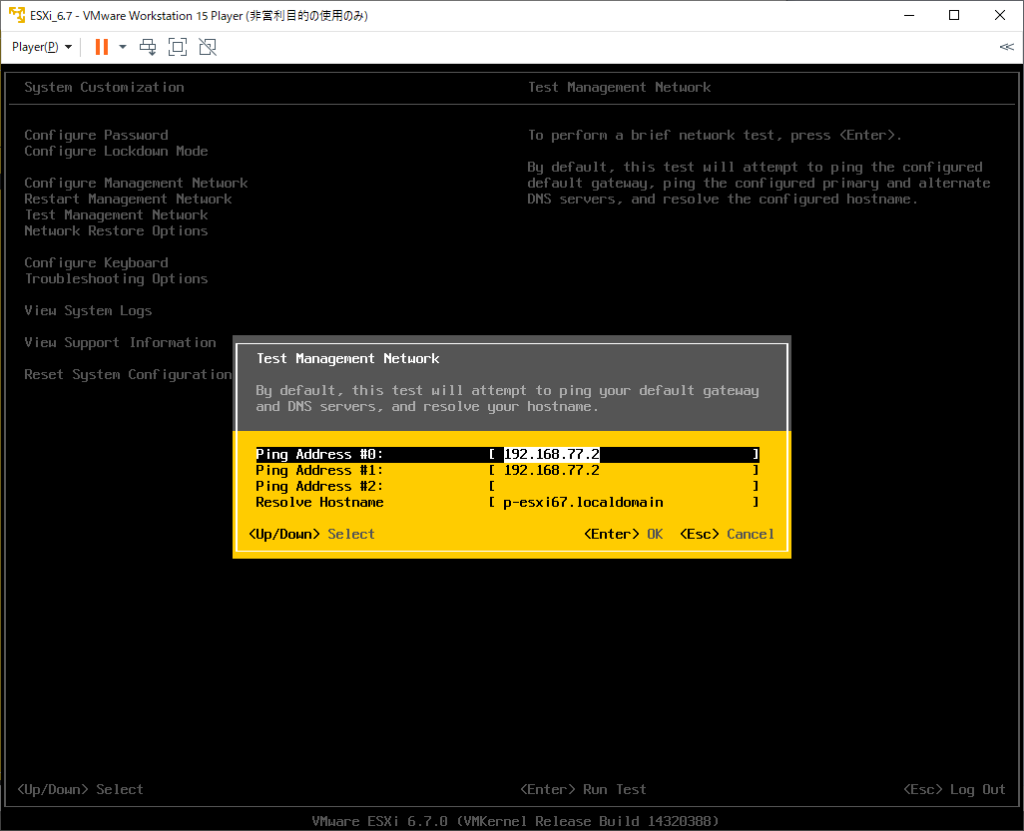Select View System Logs entry
Viewport: 1024px width, 831px height.
(x=88, y=311)
